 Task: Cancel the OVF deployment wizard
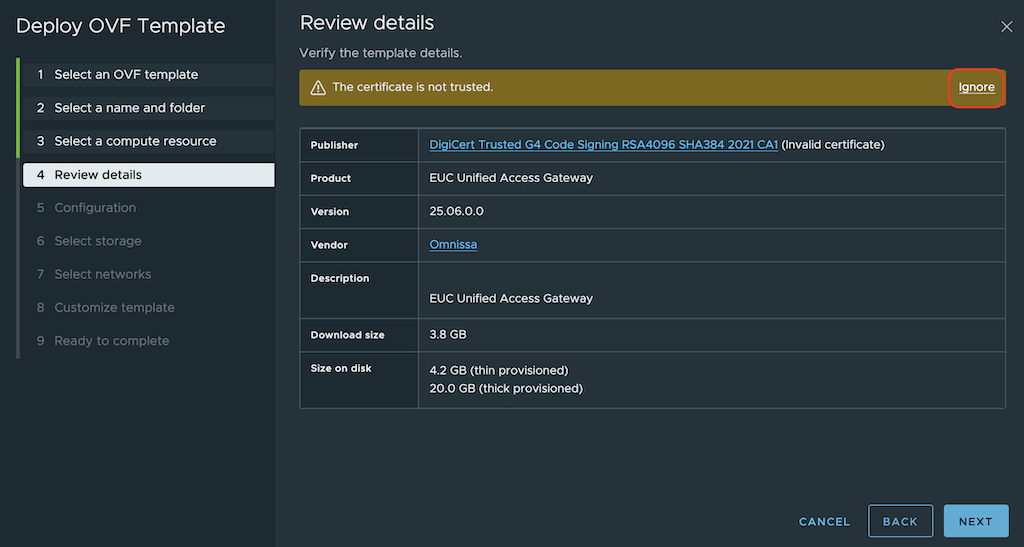coord(824,521)
